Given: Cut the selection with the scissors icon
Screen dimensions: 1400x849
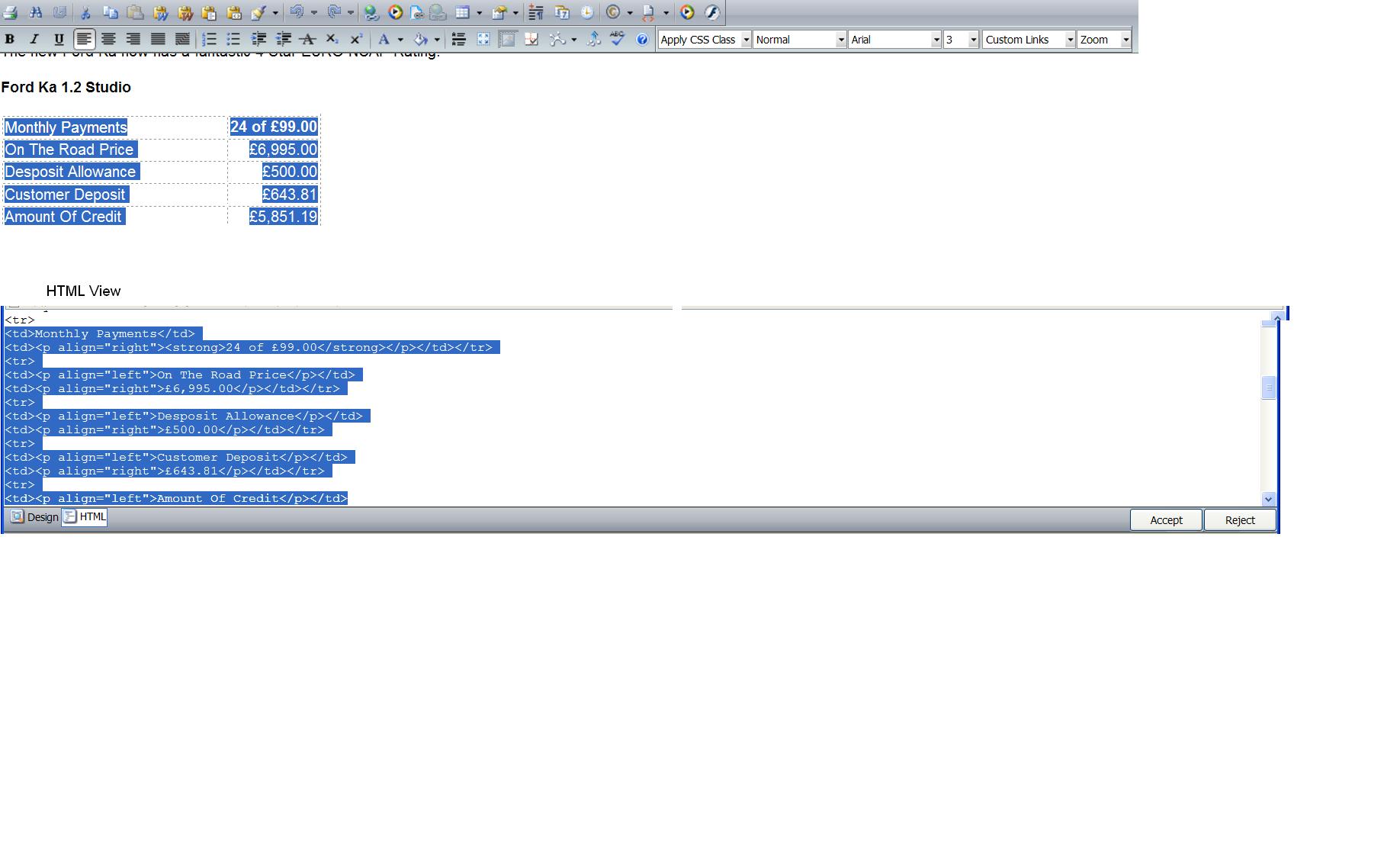Looking at the screenshot, I should [x=85, y=12].
